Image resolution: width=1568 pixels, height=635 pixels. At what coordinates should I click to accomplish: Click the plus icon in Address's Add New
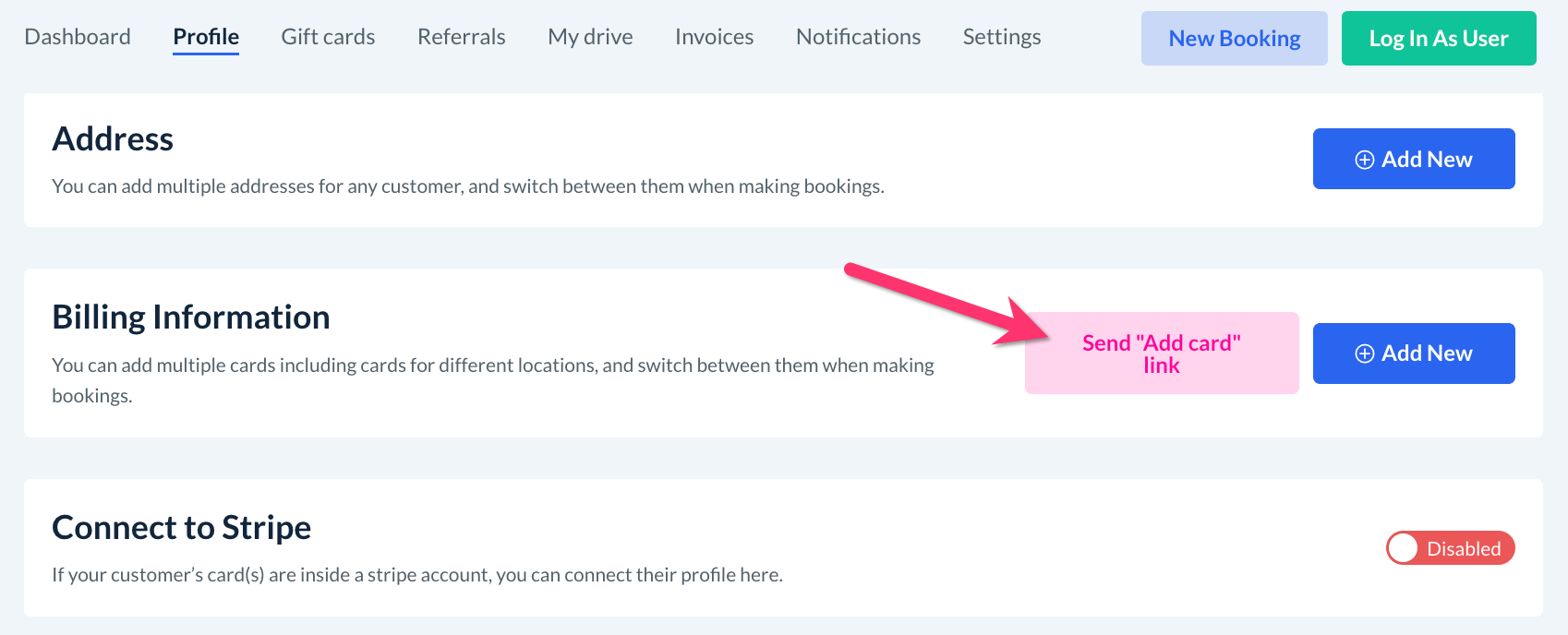click(1364, 160)
